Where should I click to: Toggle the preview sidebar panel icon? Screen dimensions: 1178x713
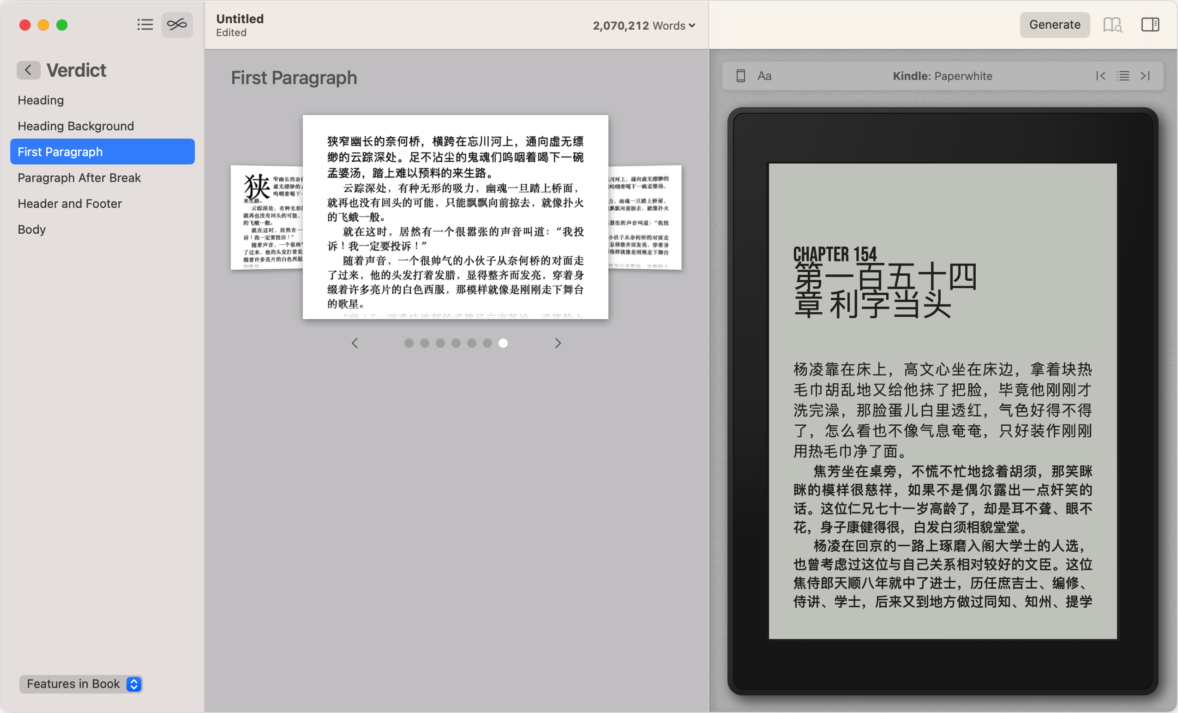1150,25
